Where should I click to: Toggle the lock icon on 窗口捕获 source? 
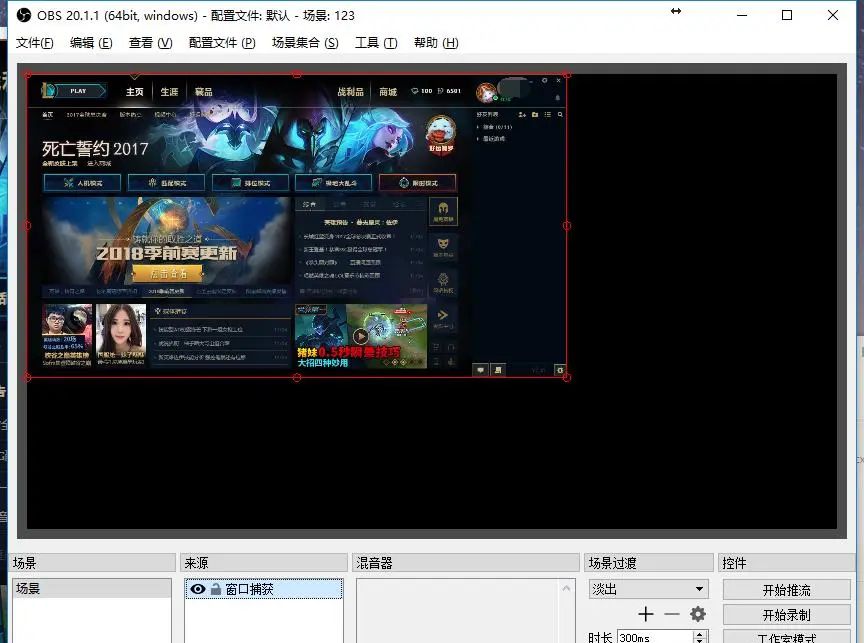[216, 589]
